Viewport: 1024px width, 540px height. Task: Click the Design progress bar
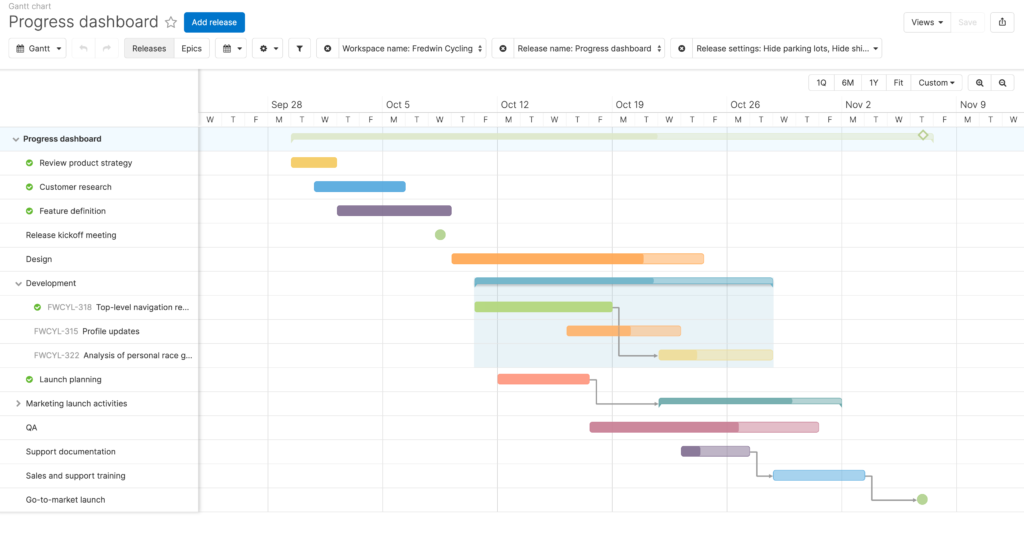pos(578,259)
